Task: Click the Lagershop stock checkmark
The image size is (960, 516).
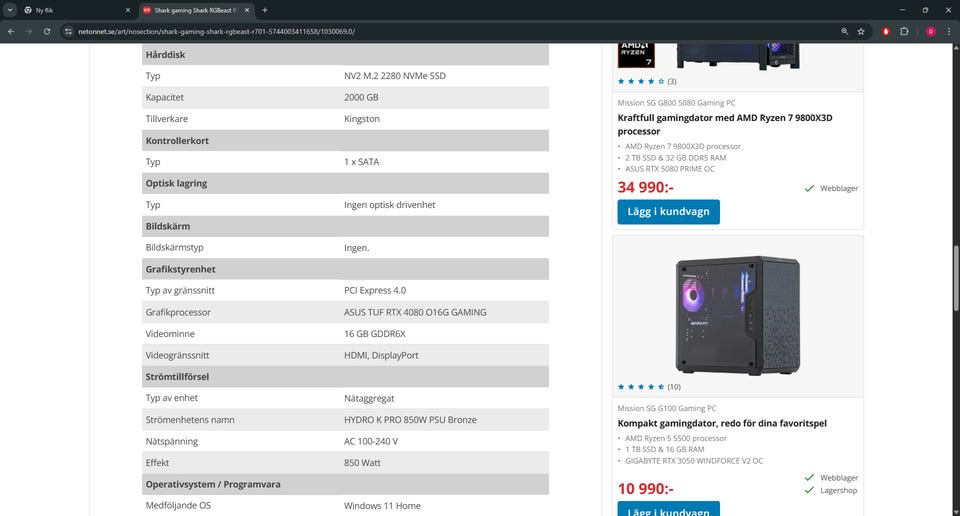Action: pyautogui.click(x=809, y=490)
